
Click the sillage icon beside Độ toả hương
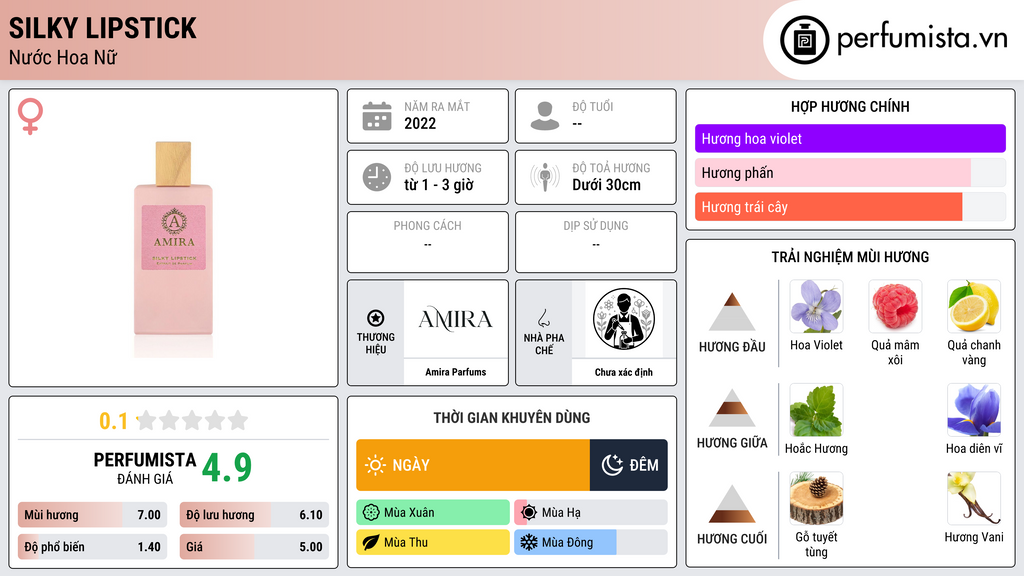click(x=545, y=177)
